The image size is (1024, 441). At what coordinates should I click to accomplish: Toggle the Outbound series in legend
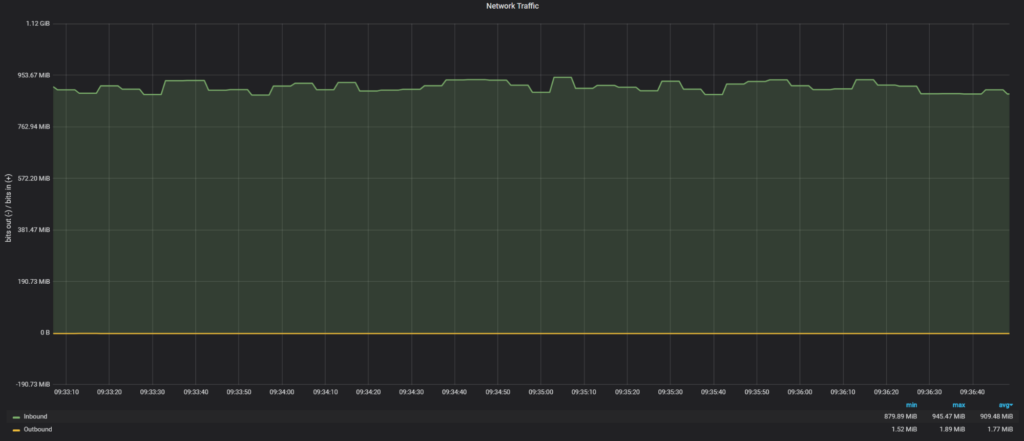[x=38, y=429]
